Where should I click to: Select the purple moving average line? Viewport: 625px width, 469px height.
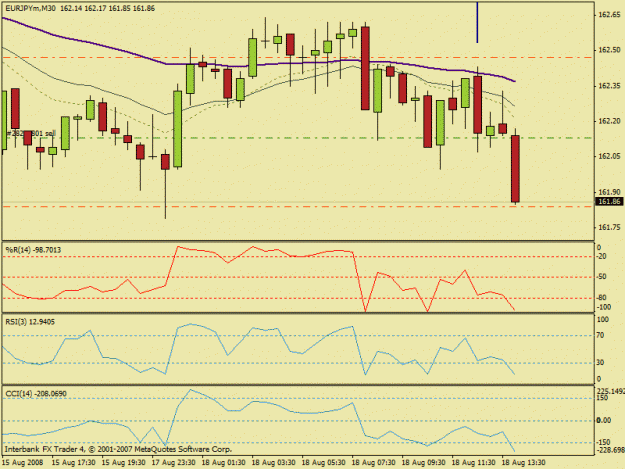pyautogui.click(x=259, y=65)
